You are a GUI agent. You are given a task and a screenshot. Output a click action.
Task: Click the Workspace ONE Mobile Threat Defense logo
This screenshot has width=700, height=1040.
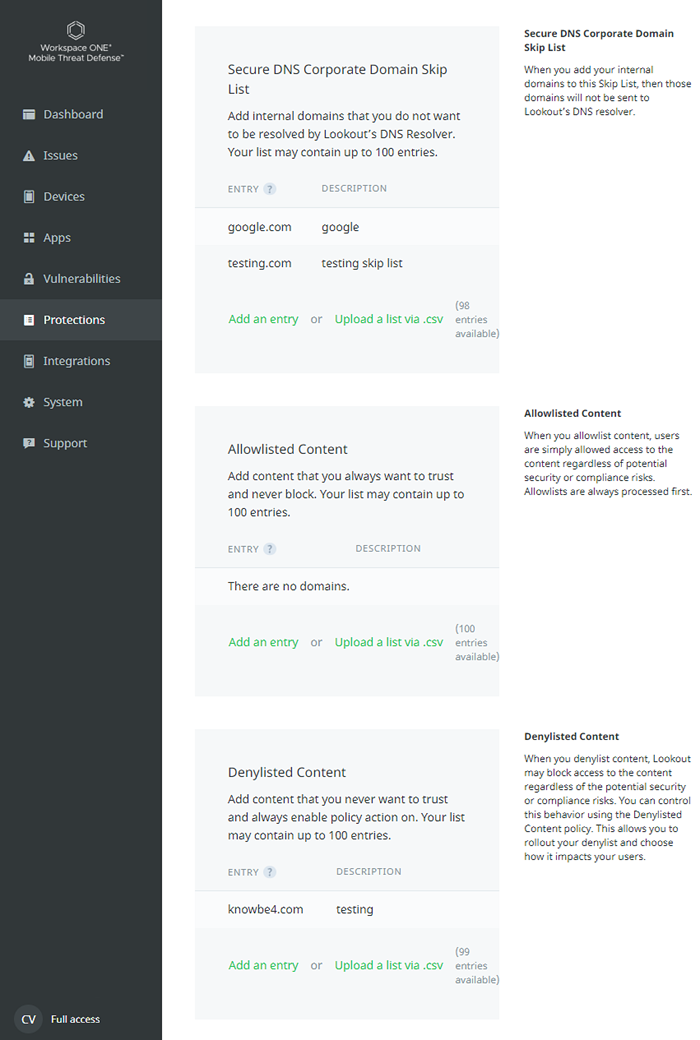76,41
